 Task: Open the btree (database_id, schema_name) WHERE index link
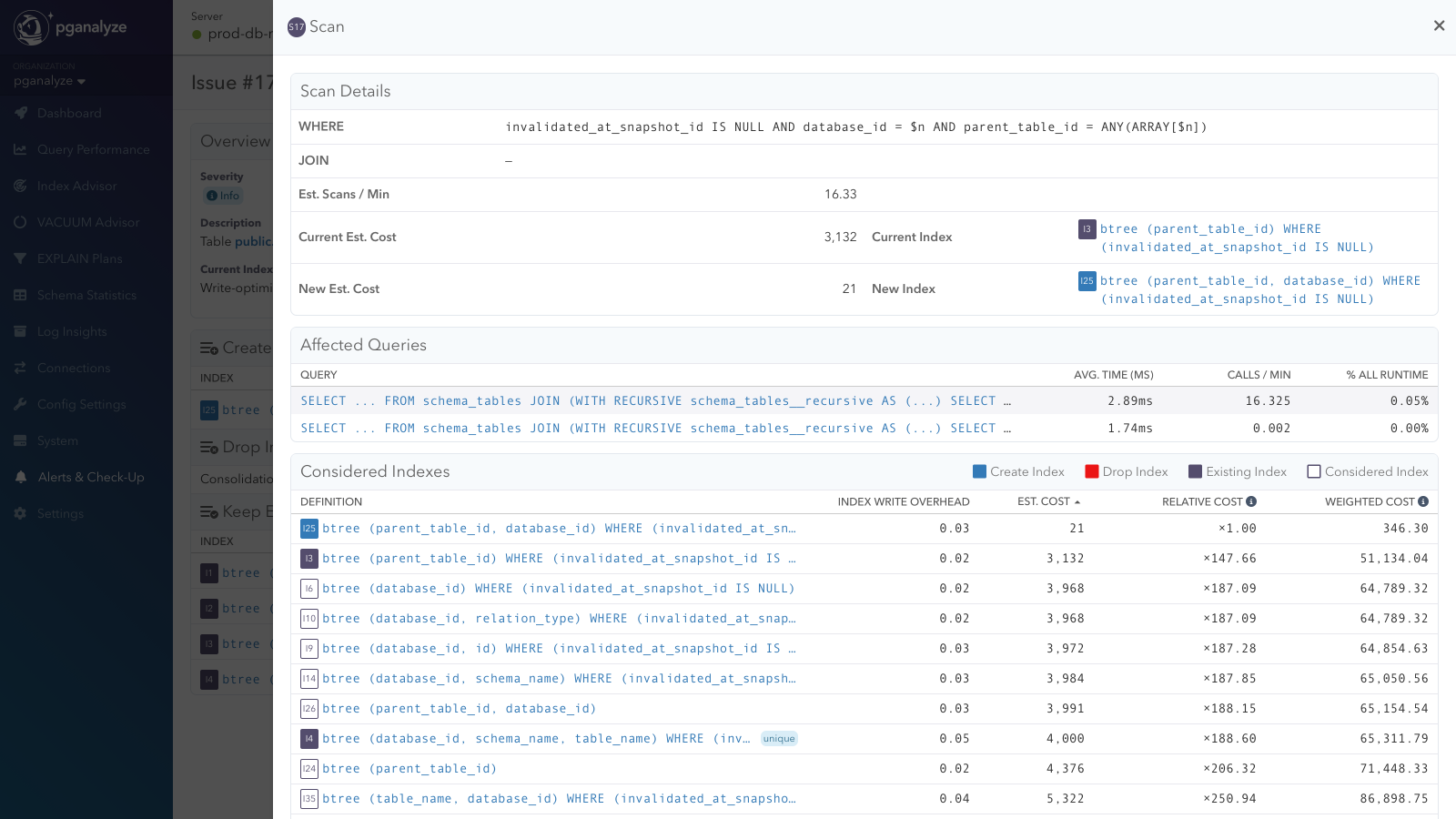(559, 679)
